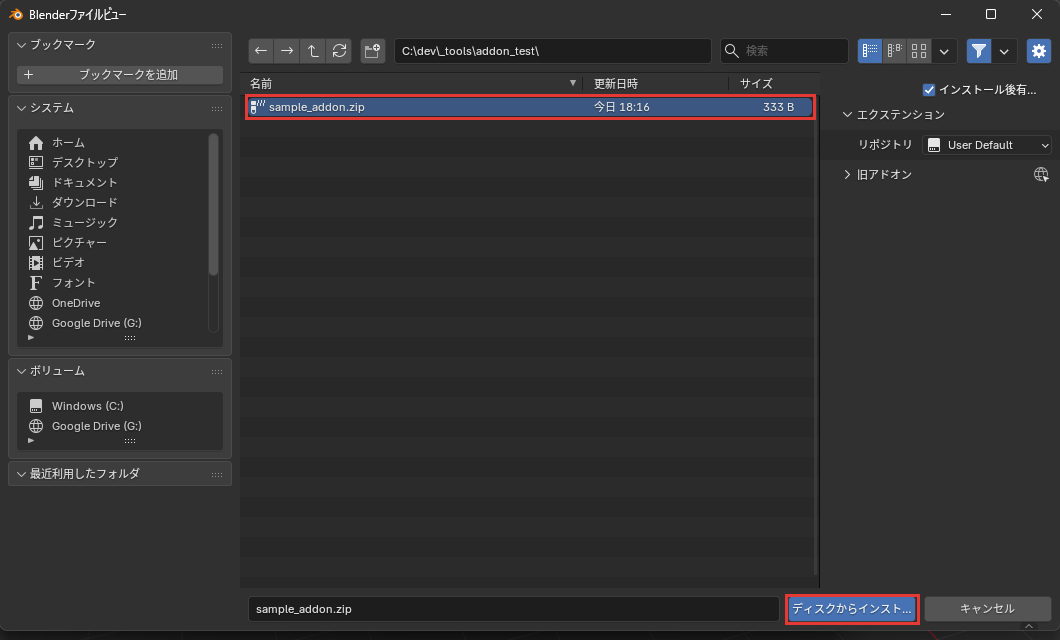
Task: Click ブックマークを追加 button
Action: [120, 74]
